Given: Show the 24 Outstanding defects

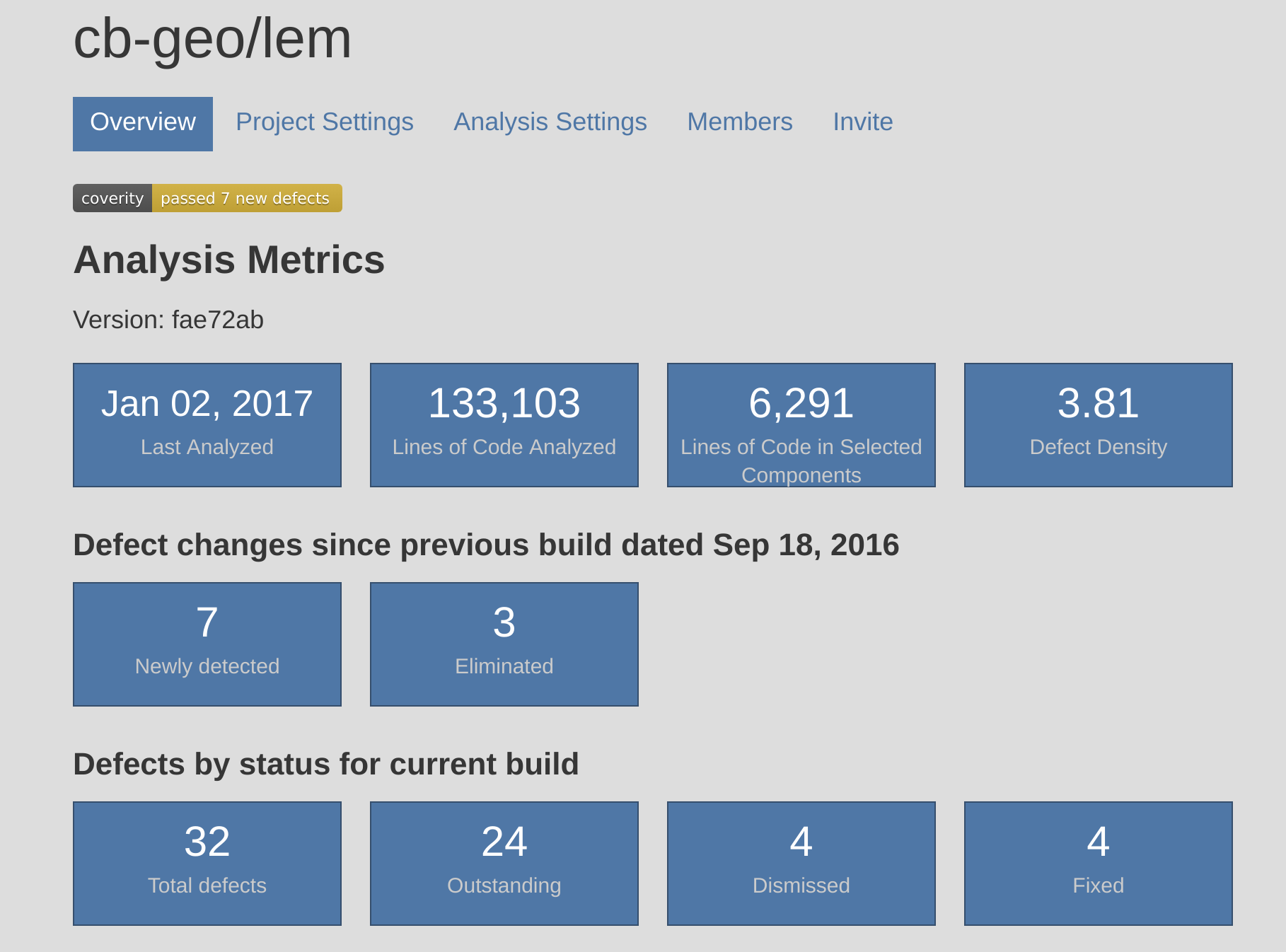Looking at the screenshot, I should click(x=504, y=864).
